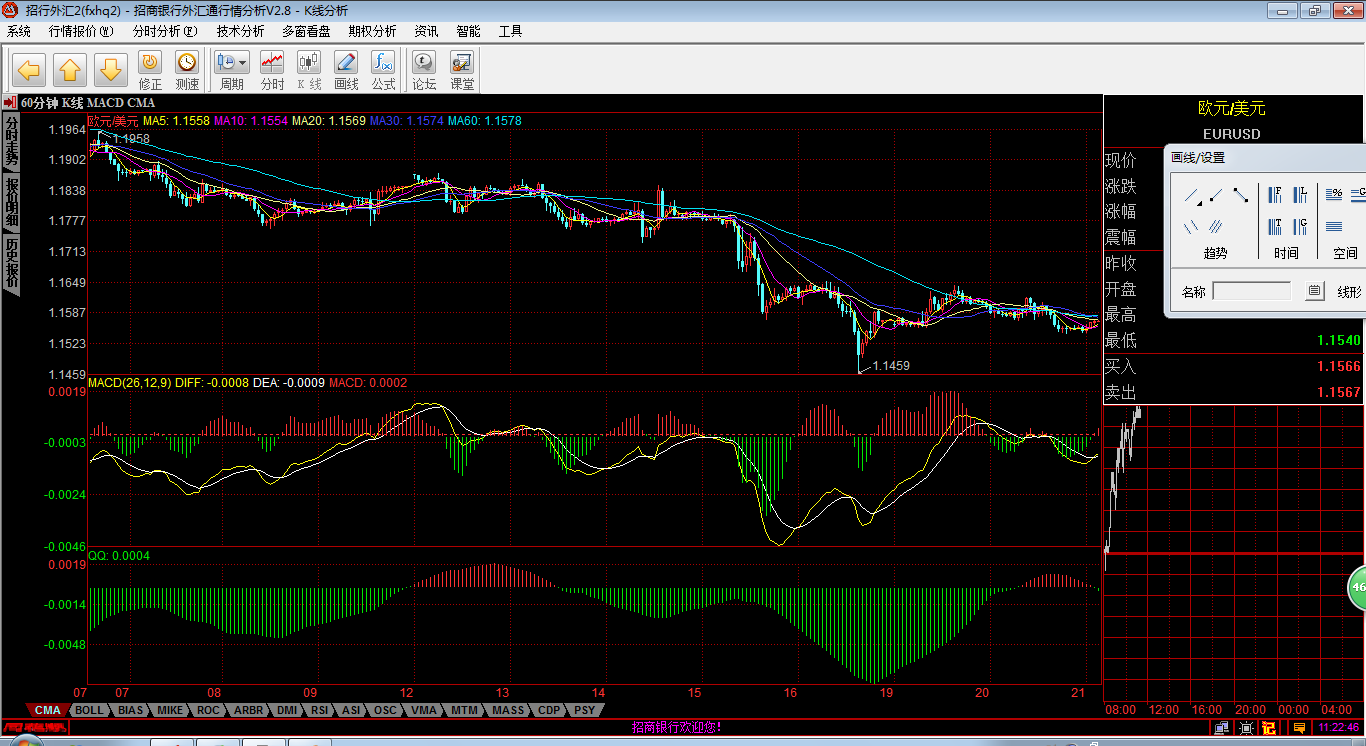Click the green circular badge at right edge
This screenshot has height=746, width=1366.
pyautogui.click(x=1358, y=588)
